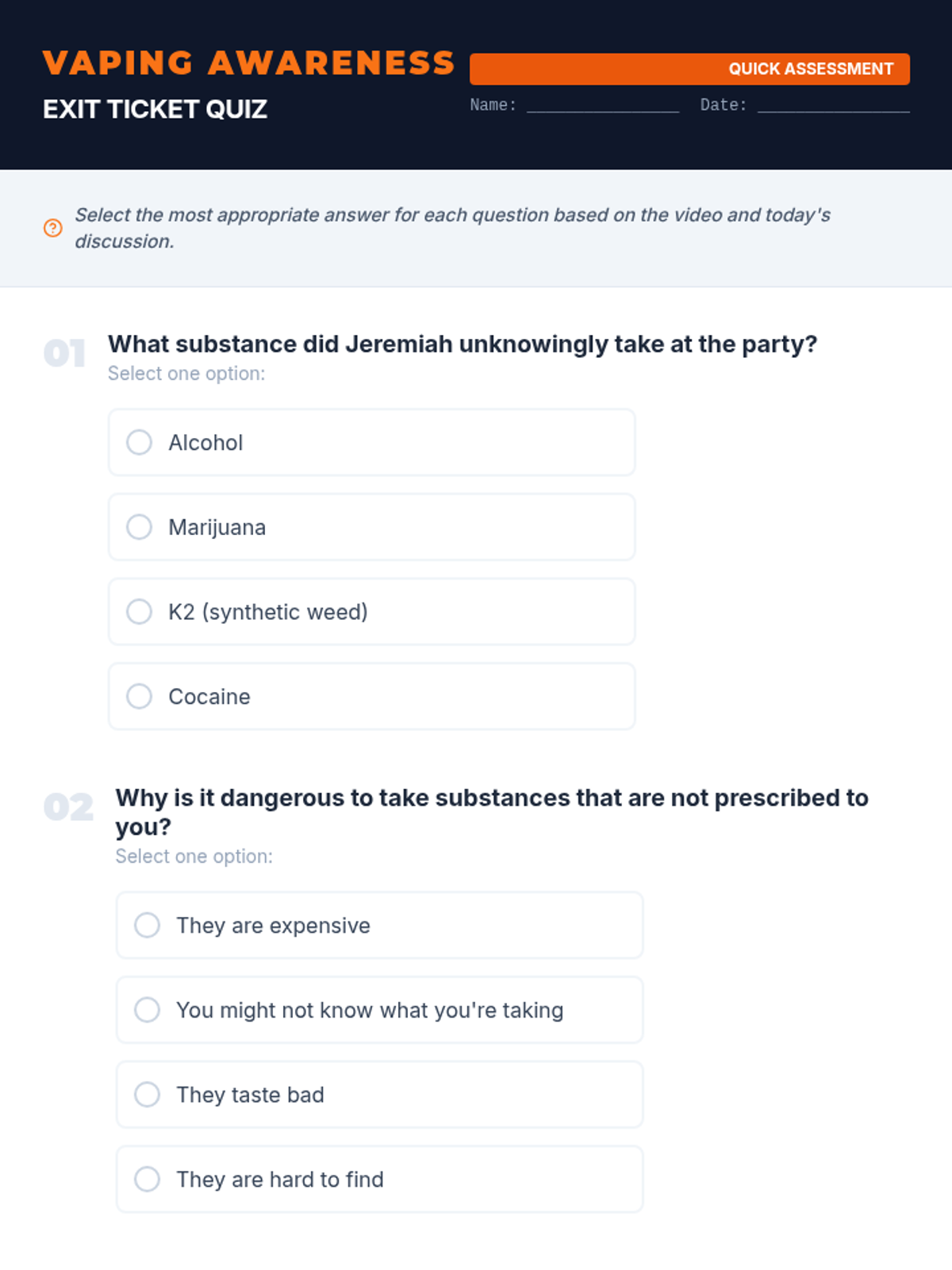The image size is (952, 1270).
Task: Click the Date input line
Action: (833, 105)
